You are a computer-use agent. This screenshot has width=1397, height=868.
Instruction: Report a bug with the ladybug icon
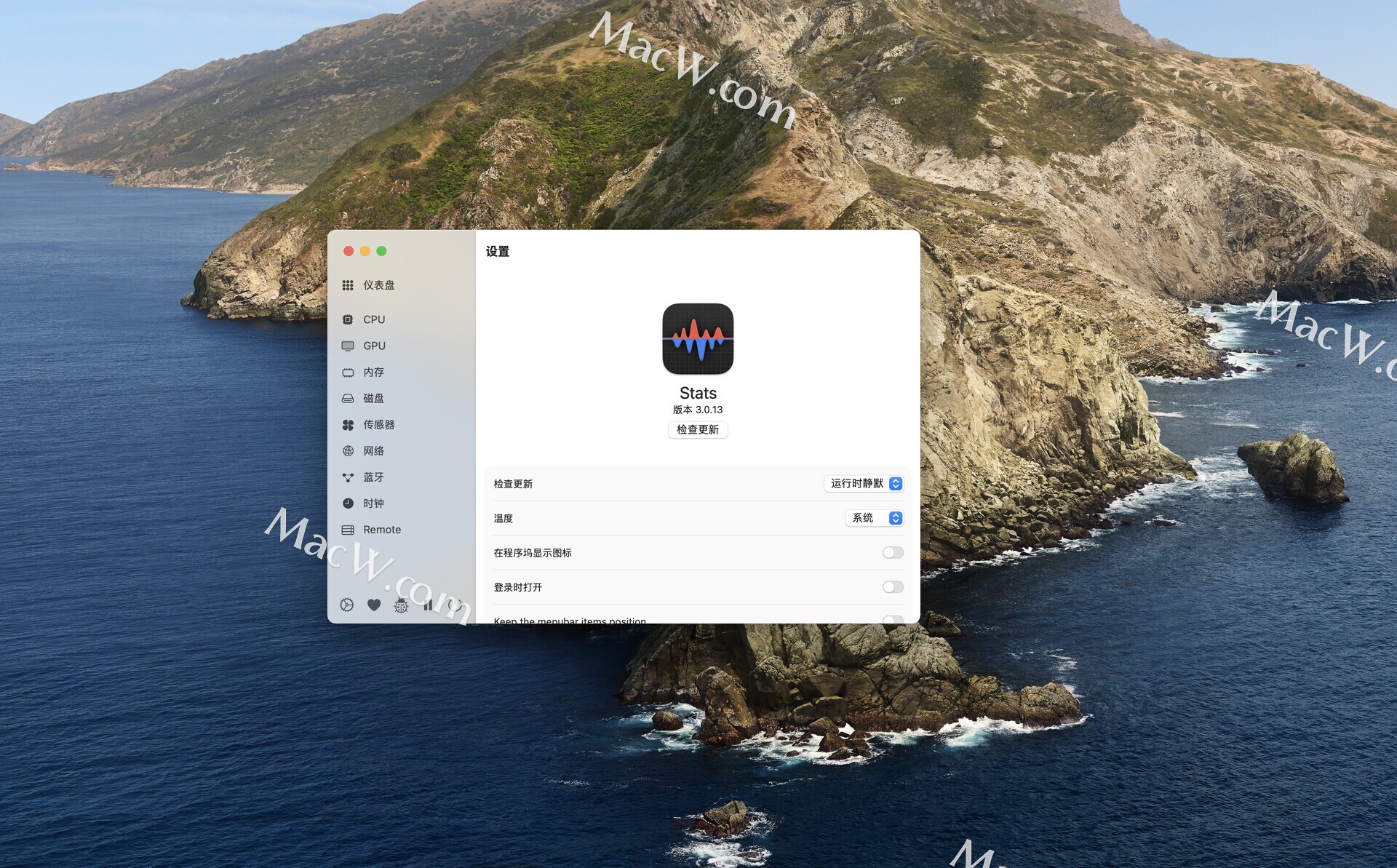pyautogui.click(x=401, y=605)
